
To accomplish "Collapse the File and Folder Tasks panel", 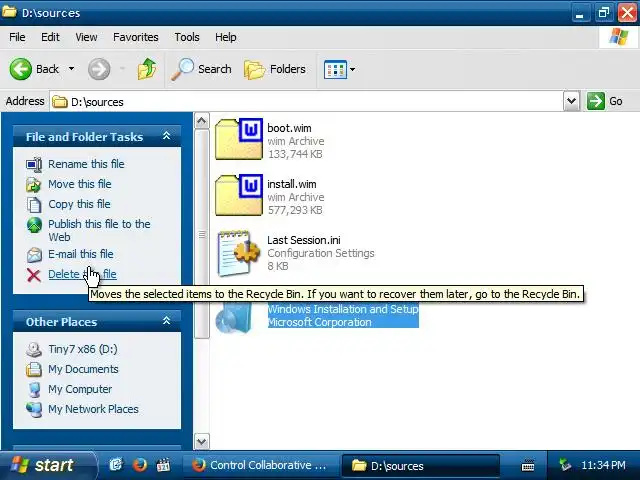I will (x=166, y=136).
